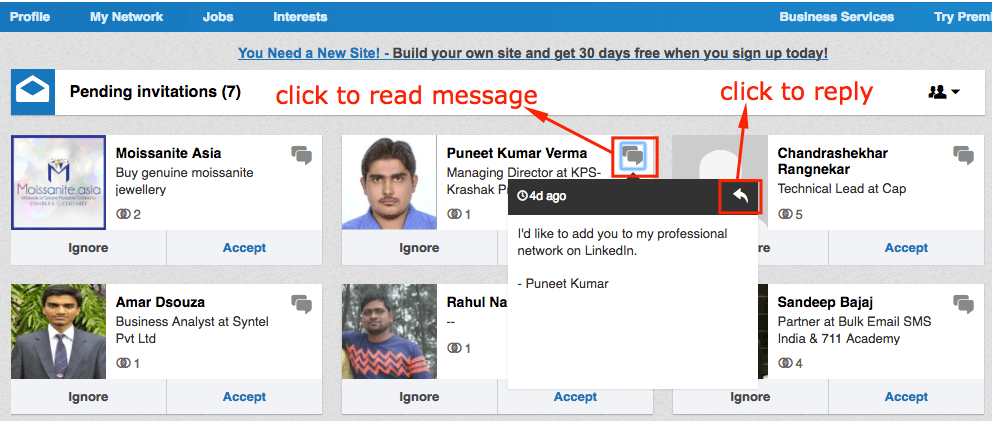The width and height of the screenshot is (992, 421).
Task: Ignore Sandeep Bajaj's invitation
Action: click(x=750, y=397)
